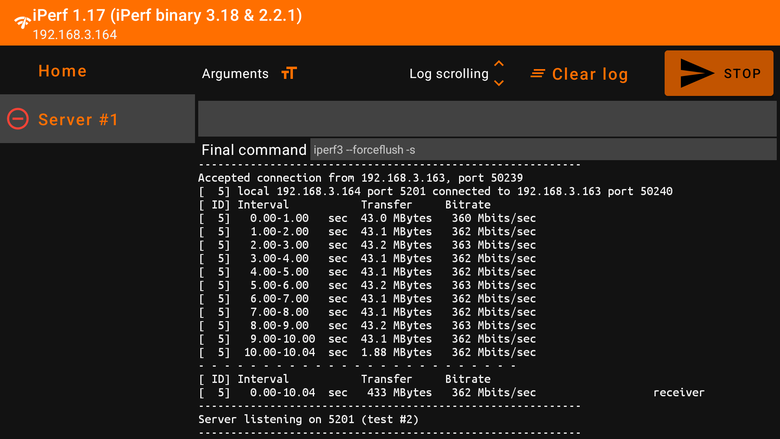Select the Server listening on 5201 line
The height and width of the screenshot is (439, 780).
point(308,419)
